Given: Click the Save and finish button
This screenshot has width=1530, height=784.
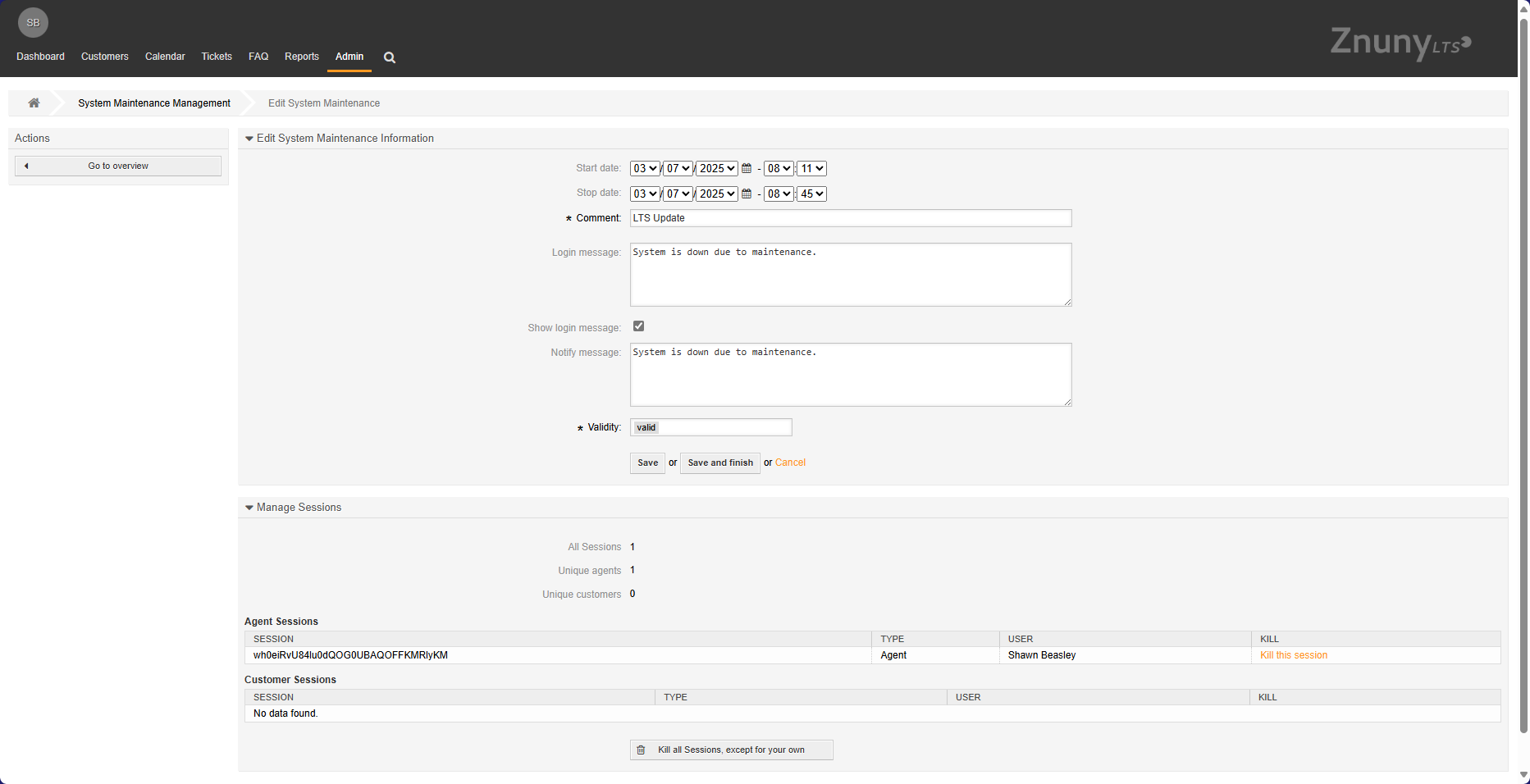Looking at the screenshot, I should point(719,463).
